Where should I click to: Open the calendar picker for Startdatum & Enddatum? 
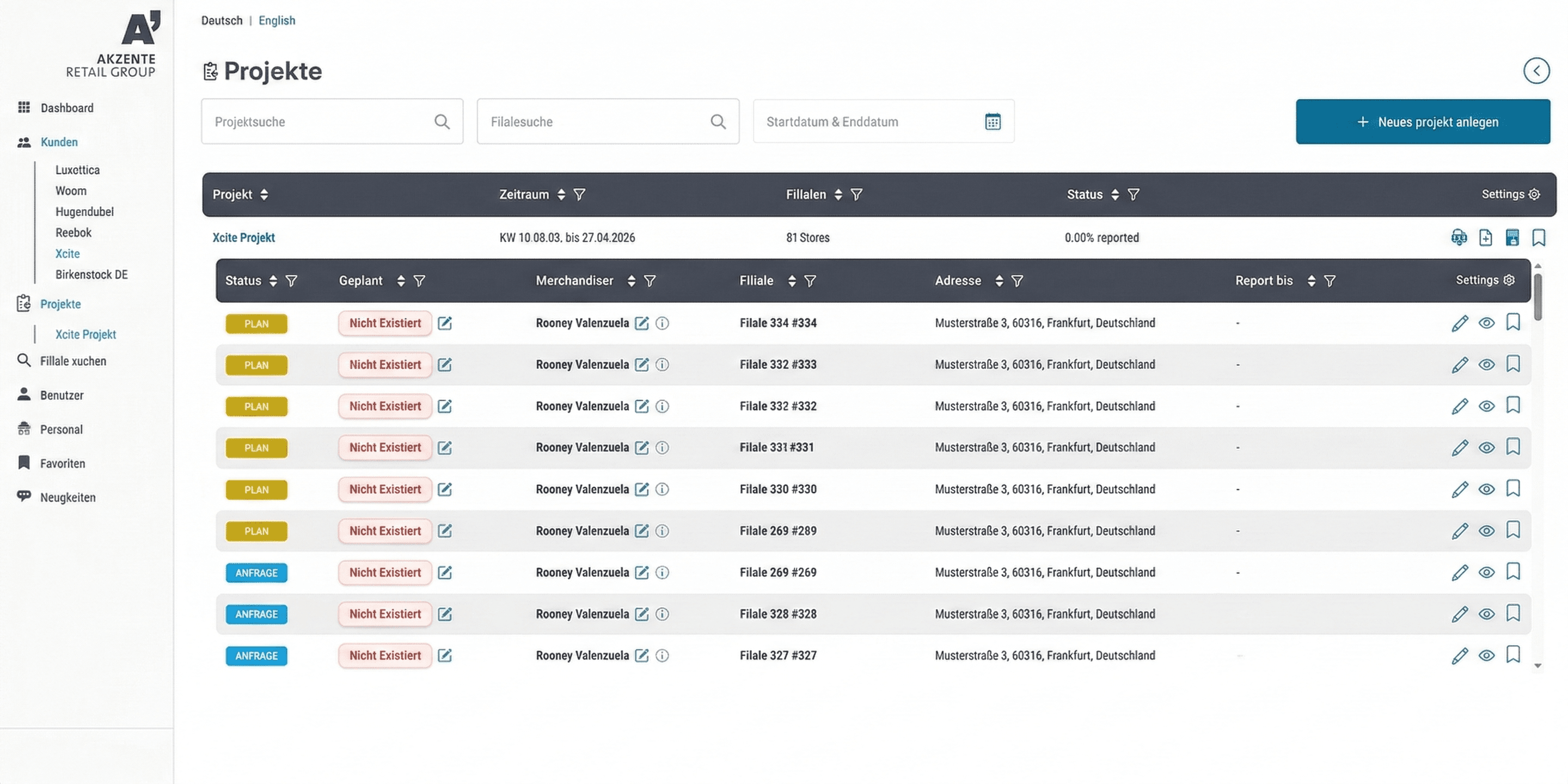point(994,121)
